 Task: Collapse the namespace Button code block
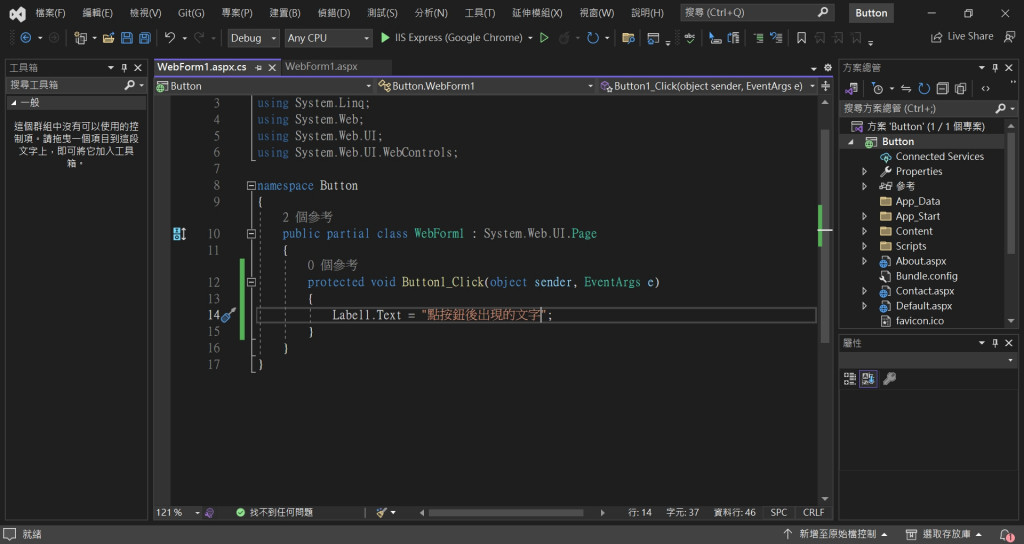coord(251,186)
